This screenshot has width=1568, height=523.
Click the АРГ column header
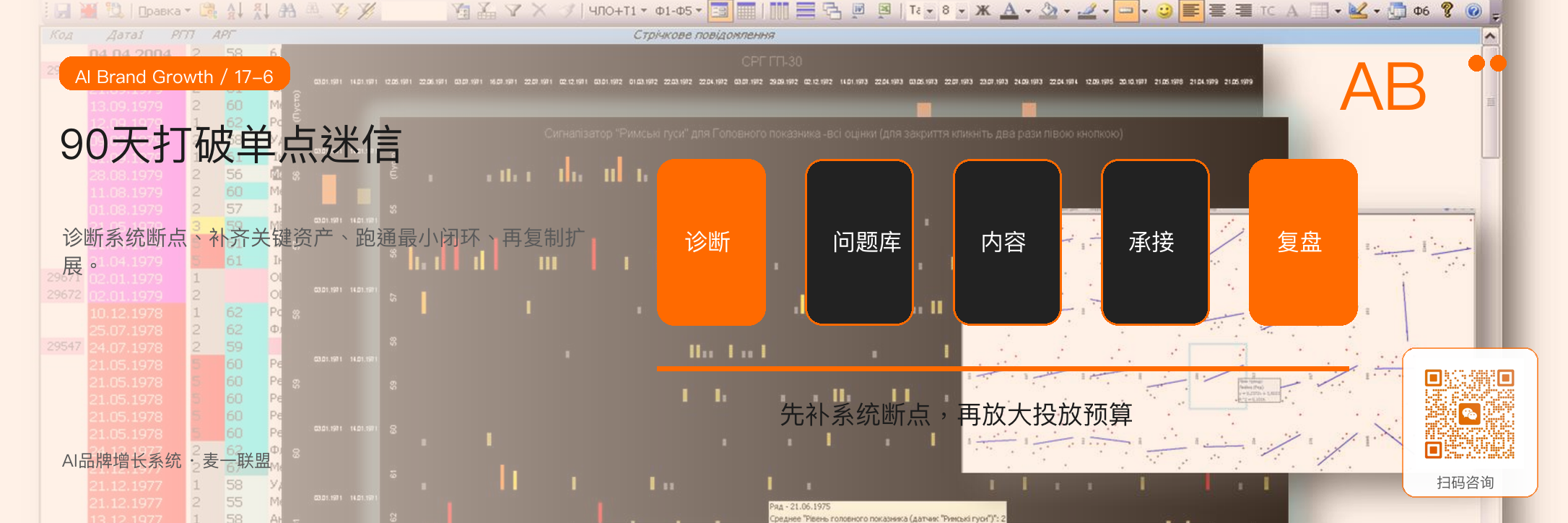pos(224,35)
